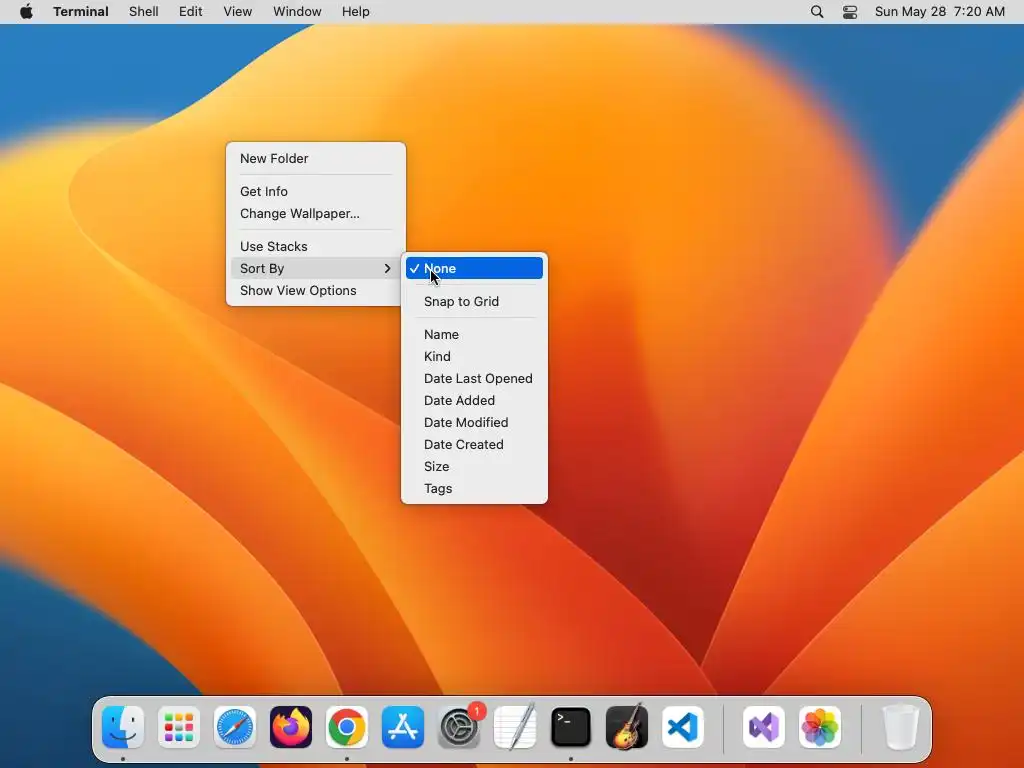
Task: Launch Launchpad from the Dock
Action: coord(179,727)
